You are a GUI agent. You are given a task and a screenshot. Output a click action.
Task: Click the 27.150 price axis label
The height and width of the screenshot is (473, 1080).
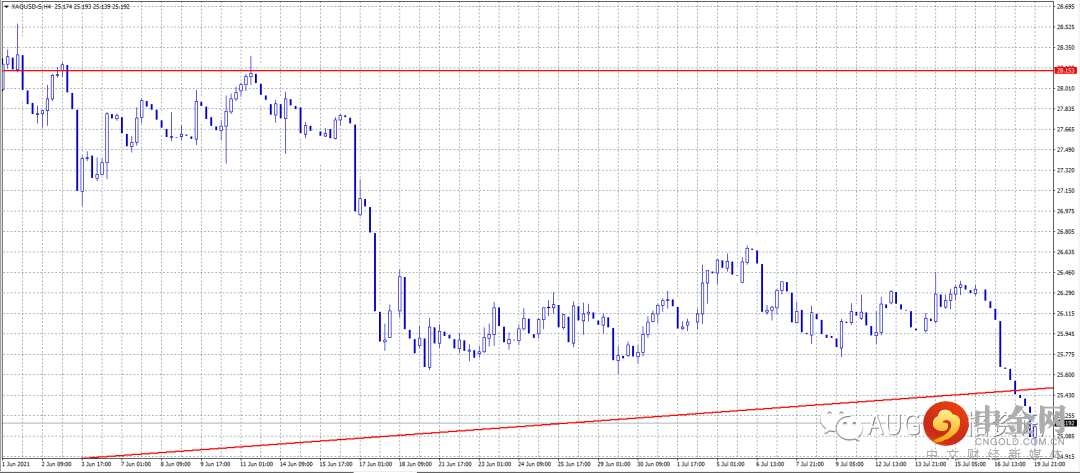tap(1065, 191)
